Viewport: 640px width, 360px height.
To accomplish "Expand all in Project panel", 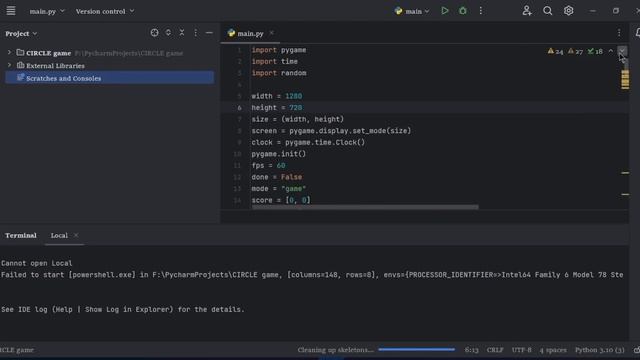I will pos(168,33).
